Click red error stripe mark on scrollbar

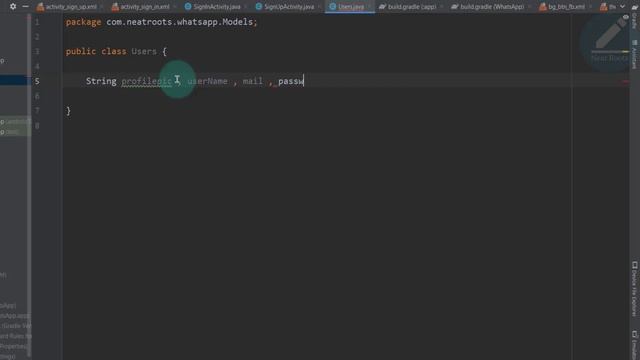pos(625,82)
